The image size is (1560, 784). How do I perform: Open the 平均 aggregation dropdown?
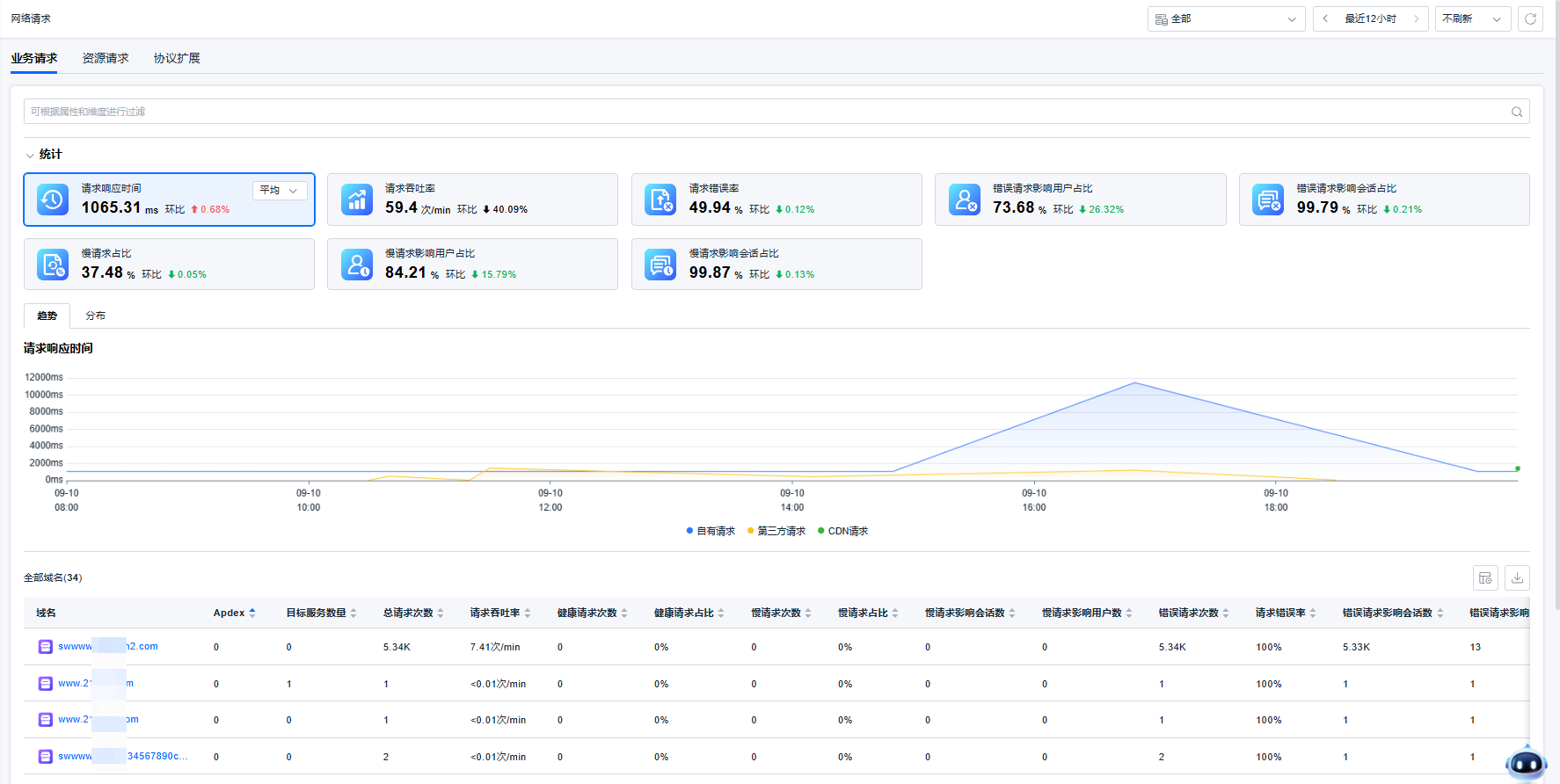(280, 190)
